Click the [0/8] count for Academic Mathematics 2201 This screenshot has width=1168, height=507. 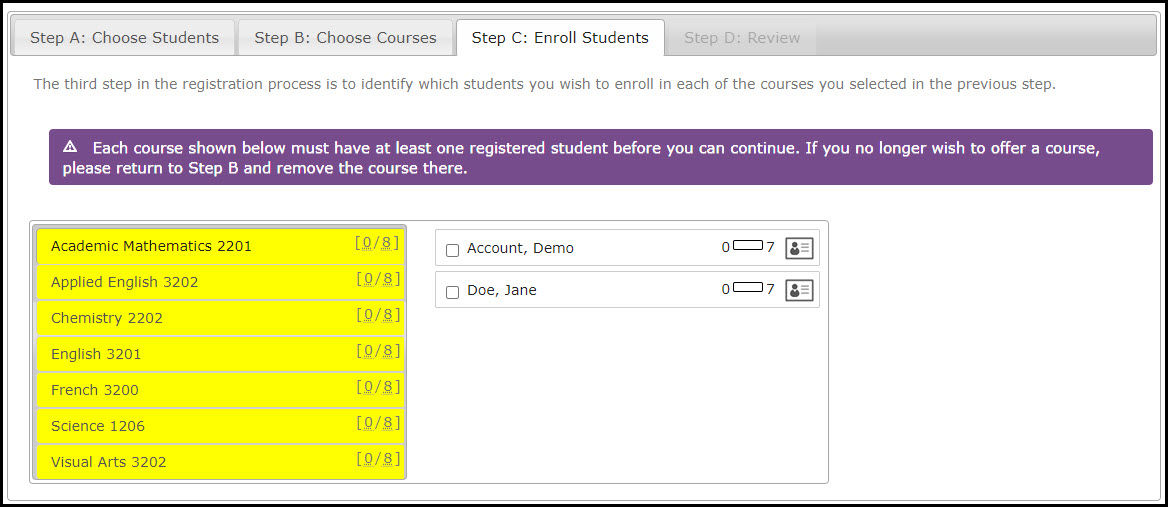[378, 243]
